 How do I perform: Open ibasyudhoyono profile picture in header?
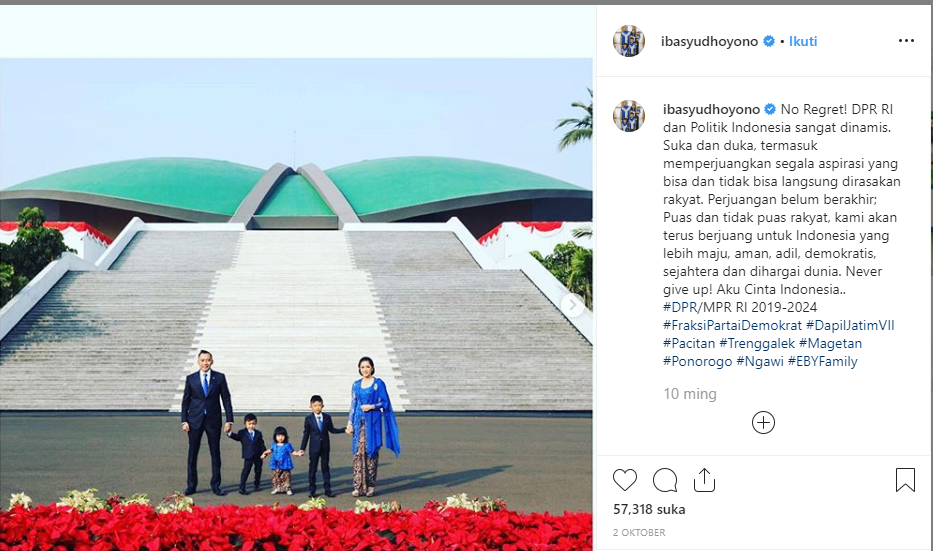[629, 41]
